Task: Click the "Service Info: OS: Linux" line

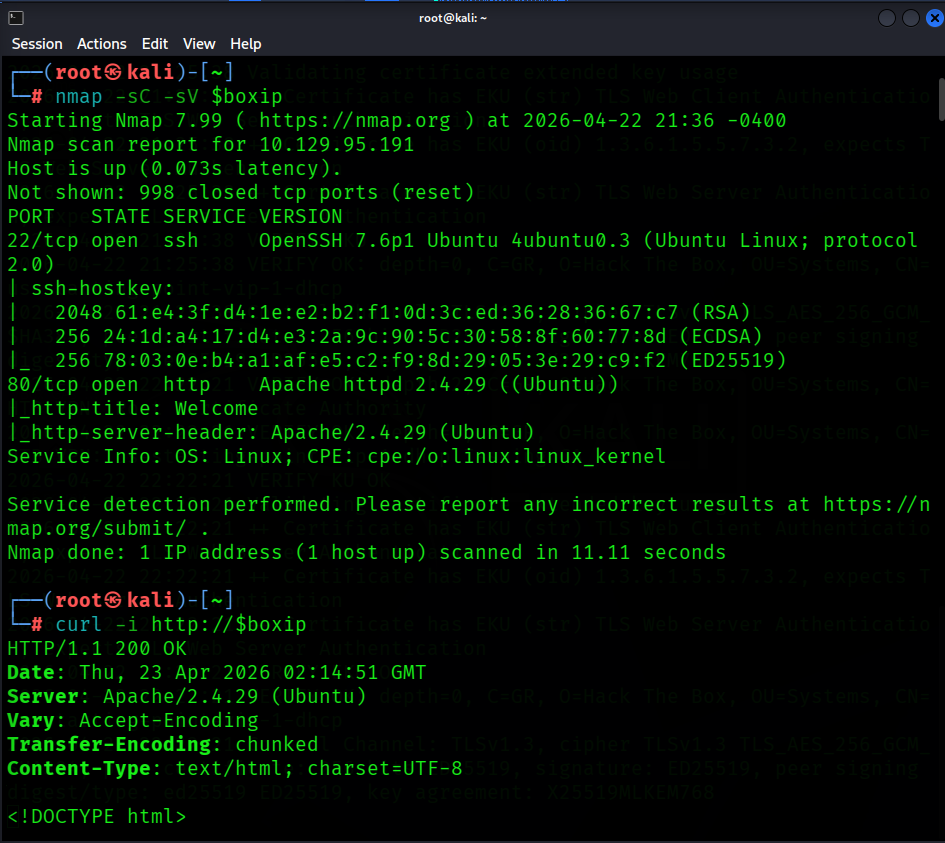Action: pos(150,457)
